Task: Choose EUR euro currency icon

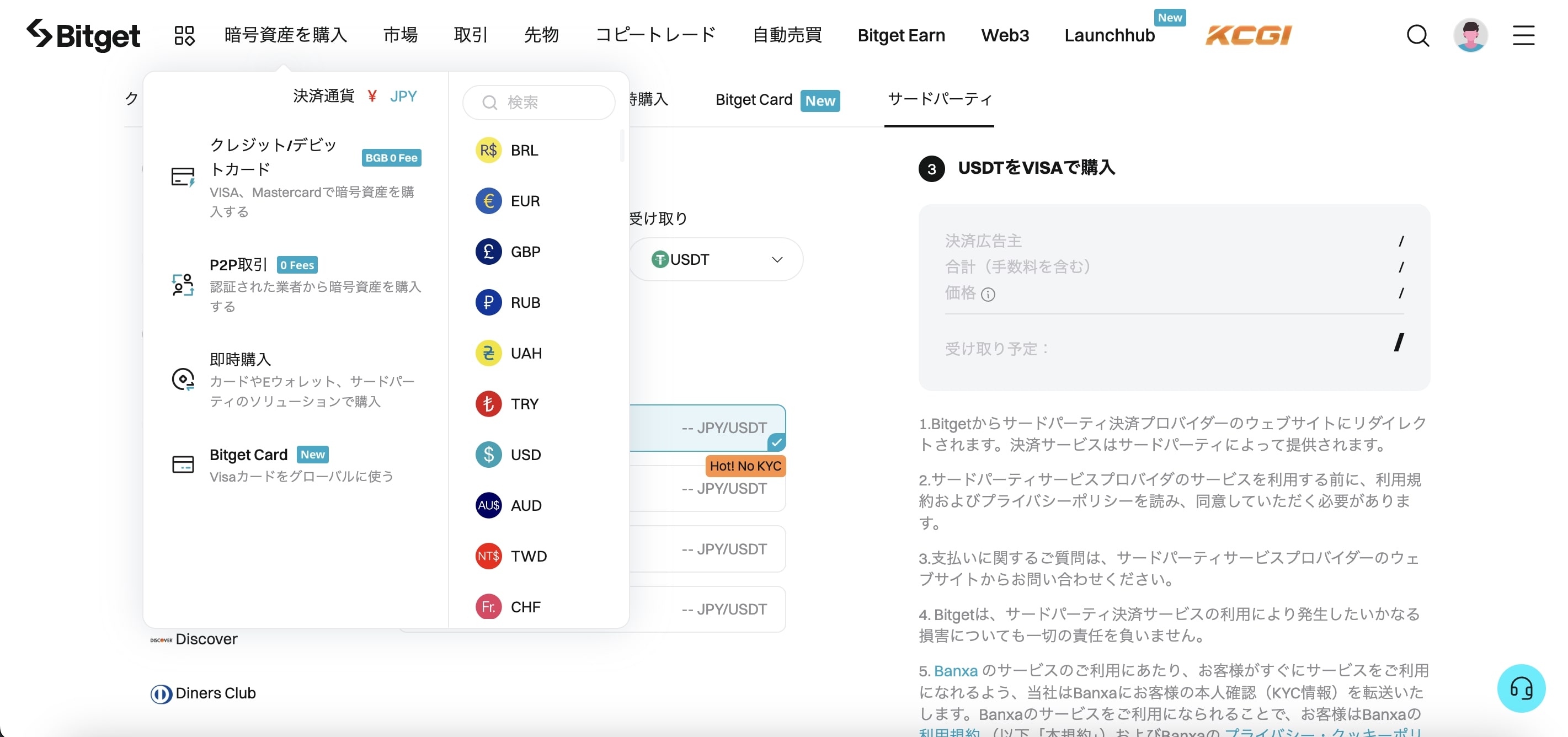Action: tap(488, 201)
